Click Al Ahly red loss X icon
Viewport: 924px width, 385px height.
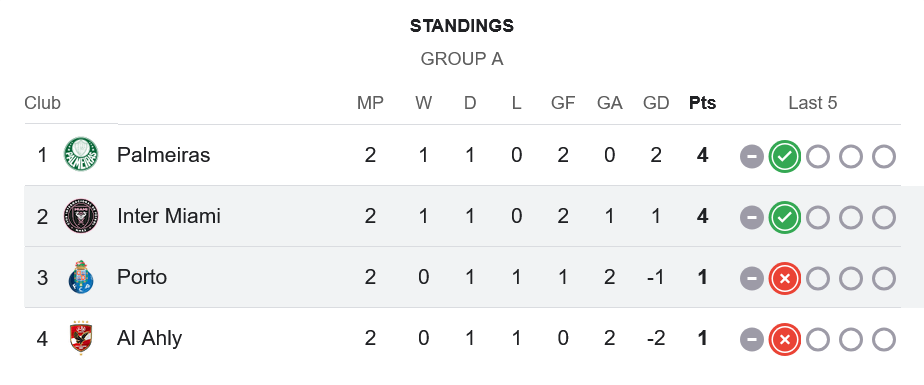(x=784, y=340)
